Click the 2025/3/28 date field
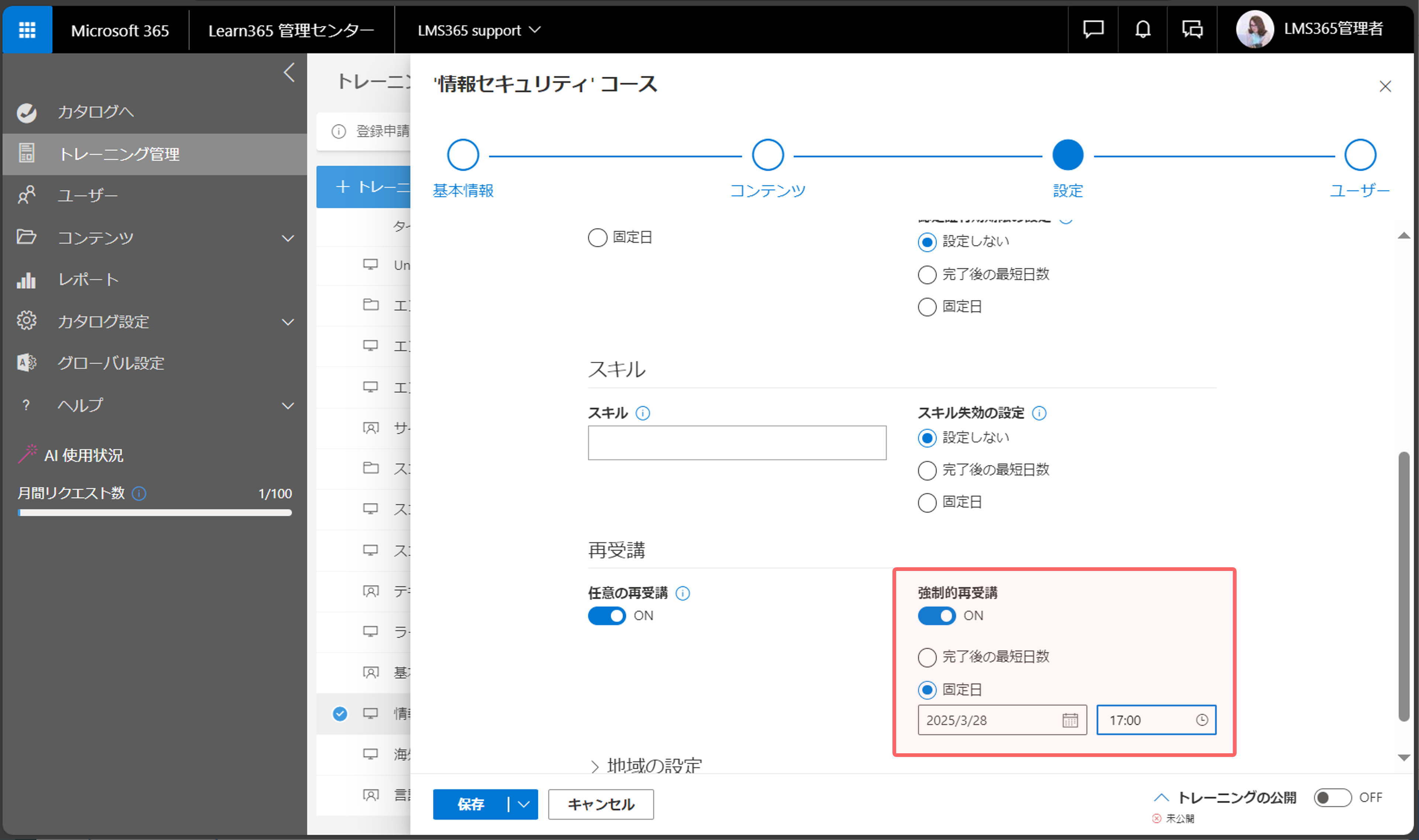This screenshot has width=1419, height=840. tap(1002, 720)
